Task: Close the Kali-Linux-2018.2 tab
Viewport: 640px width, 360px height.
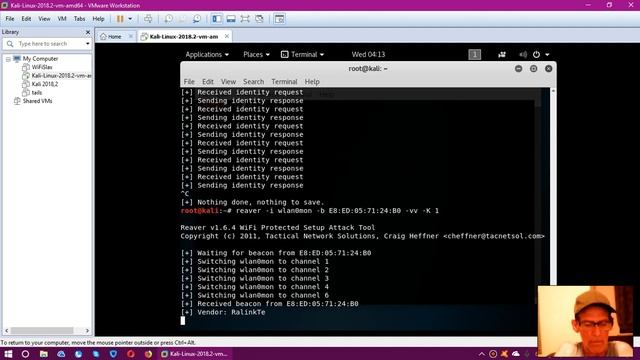Action: point(227,36)
